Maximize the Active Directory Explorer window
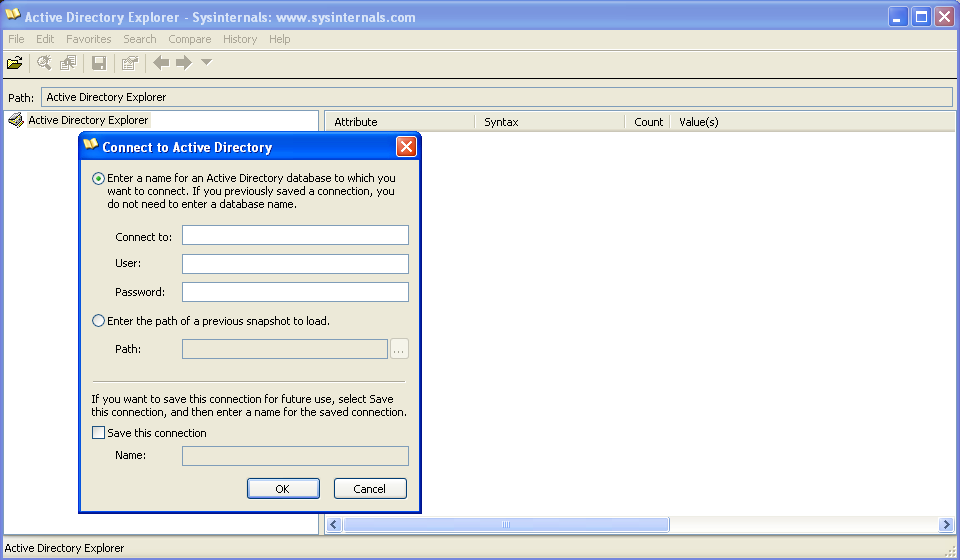 (921, 17)
